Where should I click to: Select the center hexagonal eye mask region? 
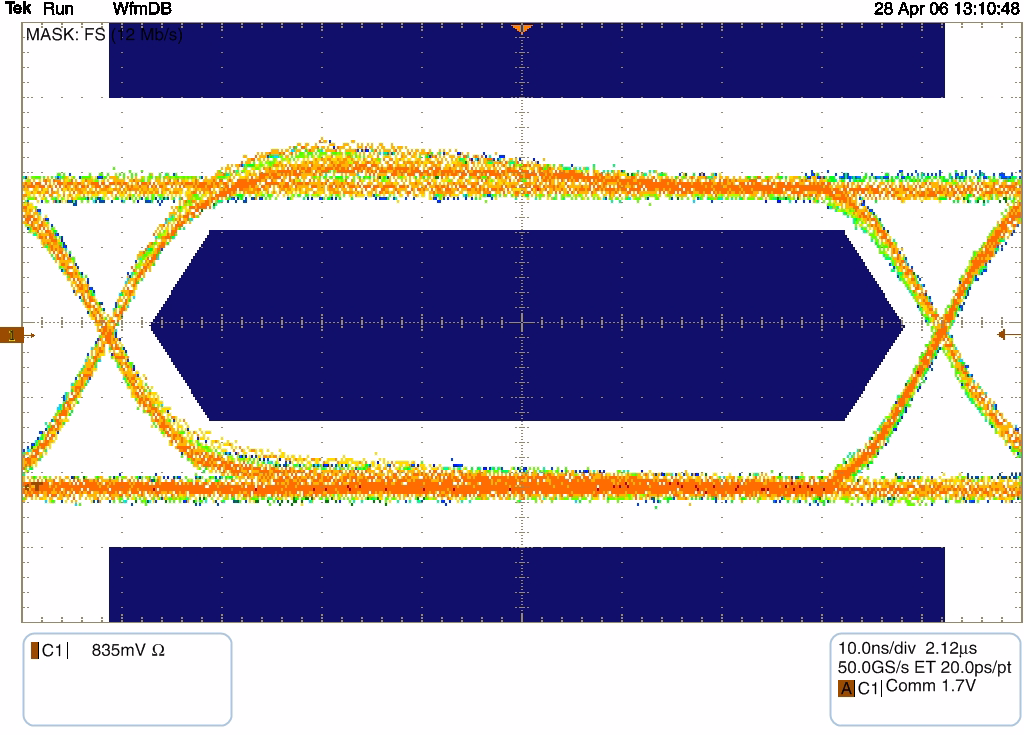point(527,325)
